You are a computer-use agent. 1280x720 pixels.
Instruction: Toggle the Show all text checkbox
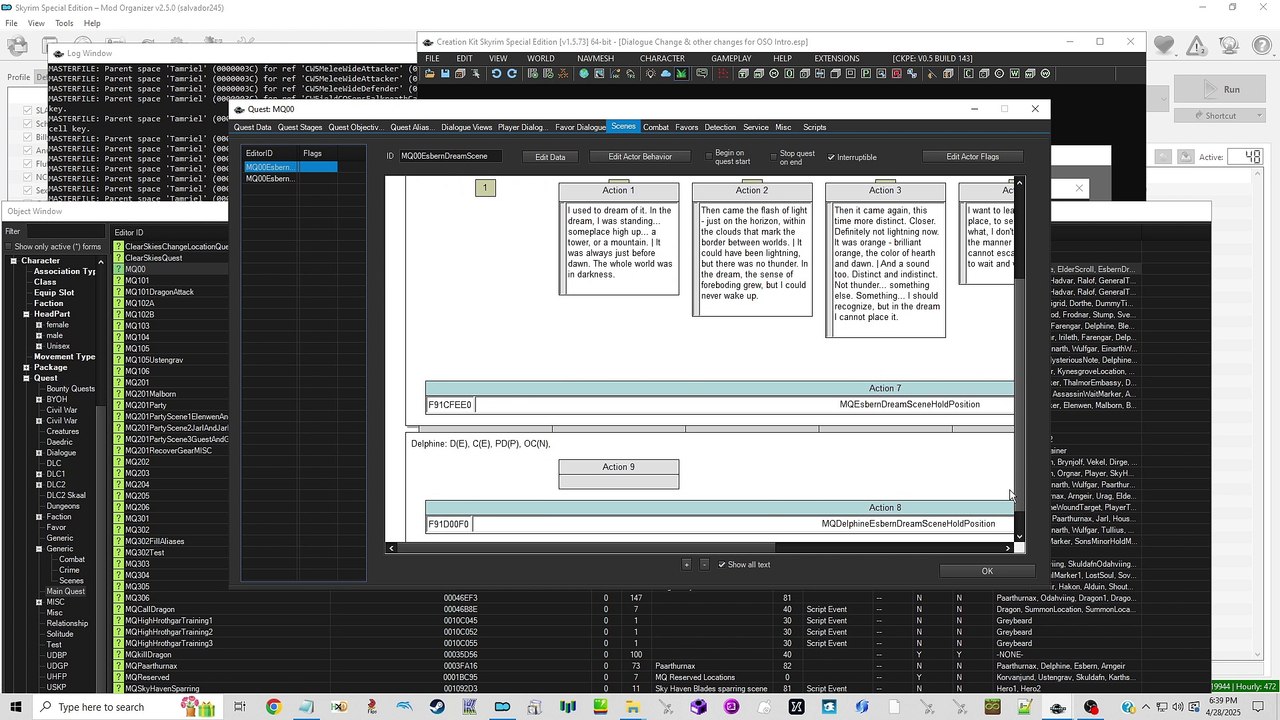click(x=722, y=565)
